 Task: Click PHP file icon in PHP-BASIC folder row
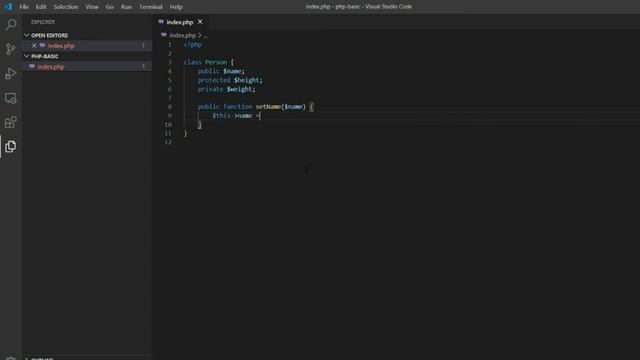[x=32, y=66]
